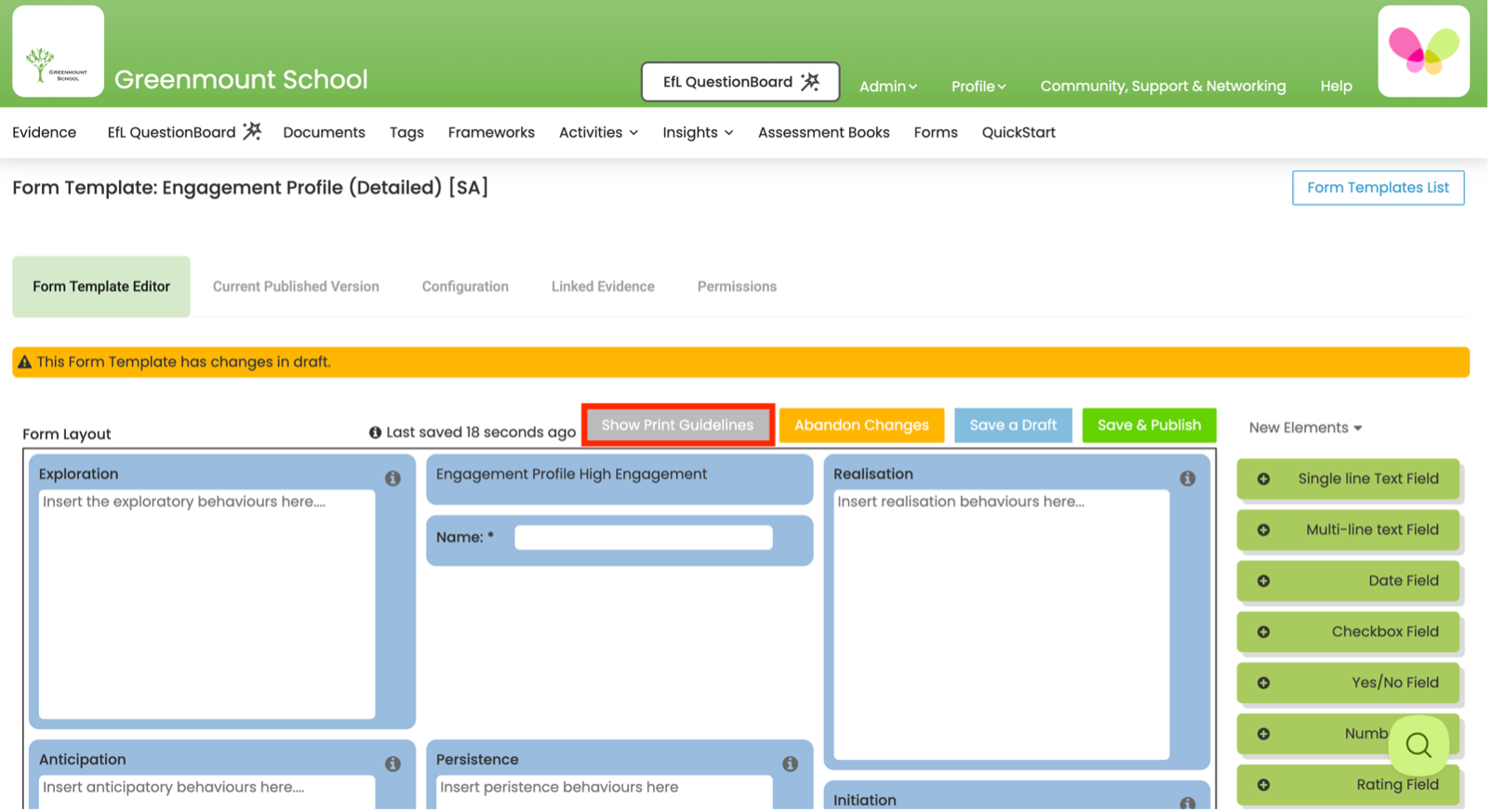The width and height of the screenshot is (1492, 812).
Task: Click in the Anticipation text area
Action: [x=207, y=794]
